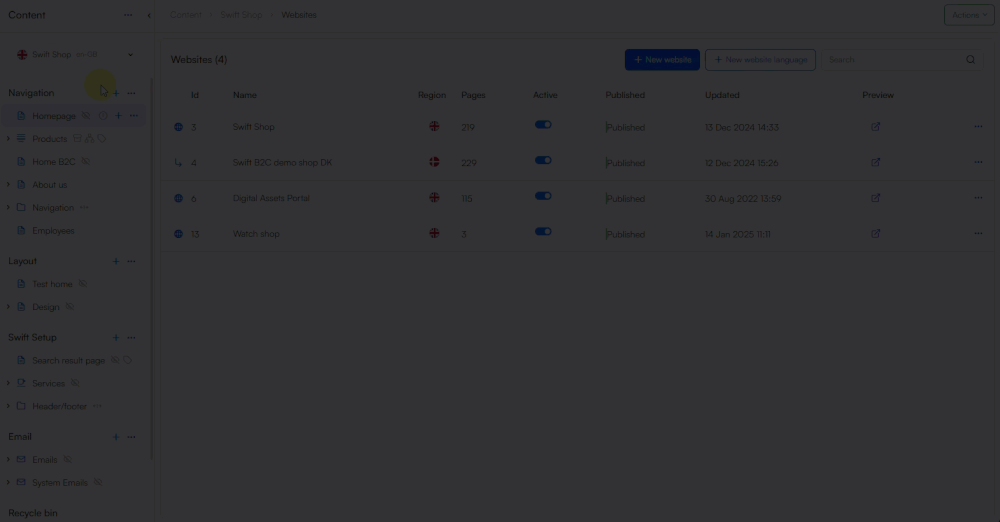This screenshot has height=522, width=1000.
Task: Select Search result page in tree
Action: (x=68, y=361)
